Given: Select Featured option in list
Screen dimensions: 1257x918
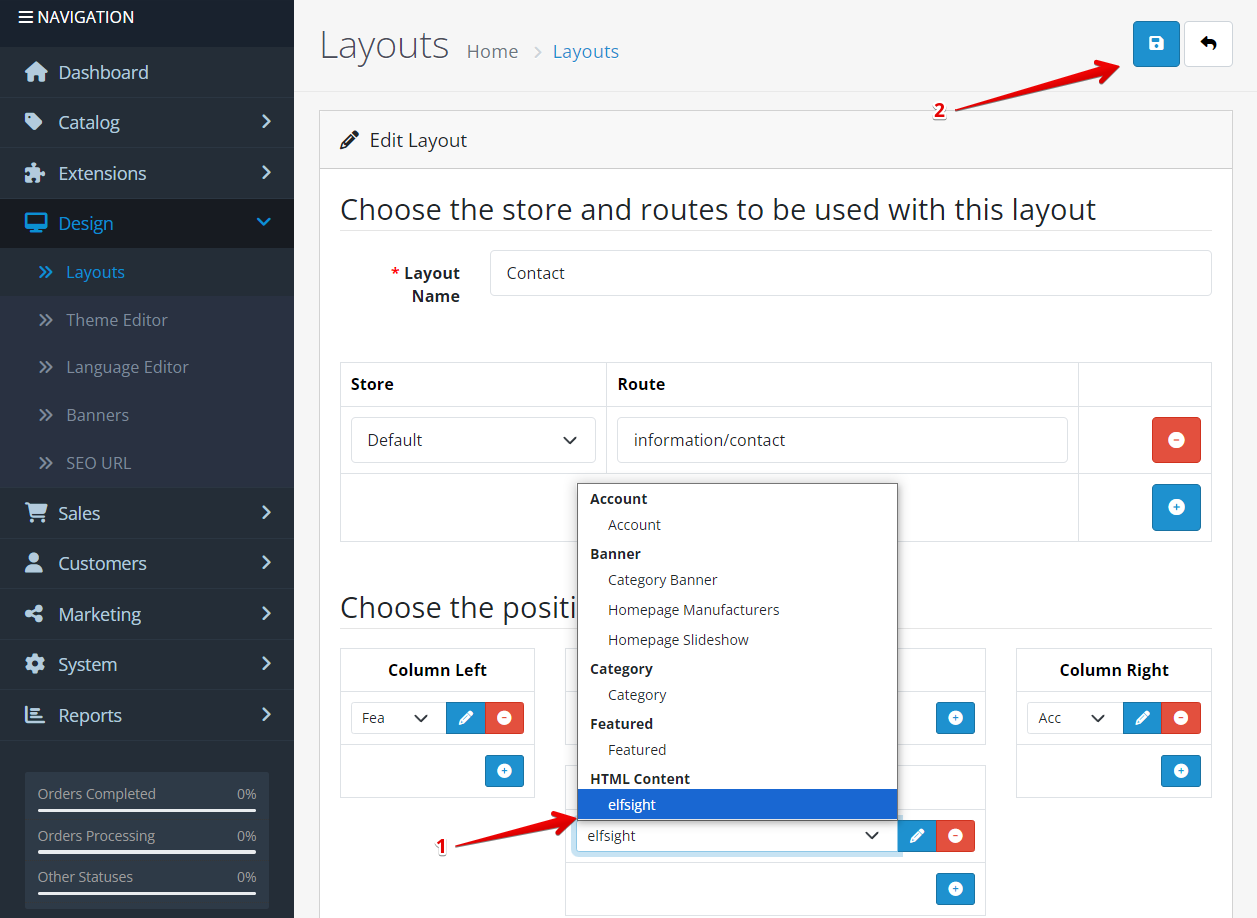Looking at the screenshot, I should pos(737,750).
